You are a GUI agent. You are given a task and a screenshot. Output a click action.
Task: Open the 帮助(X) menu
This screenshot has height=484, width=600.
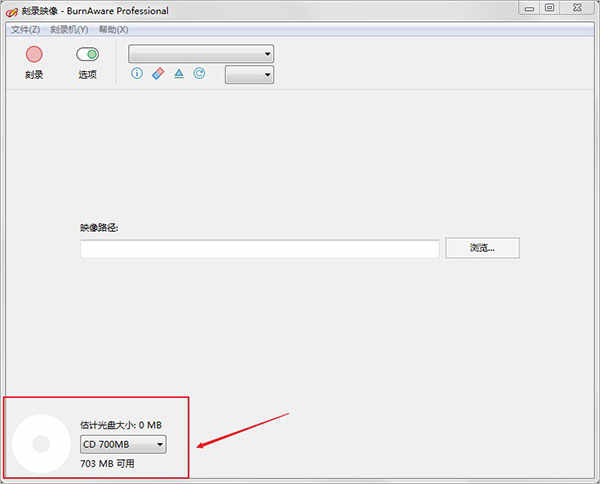click(113, 29)
